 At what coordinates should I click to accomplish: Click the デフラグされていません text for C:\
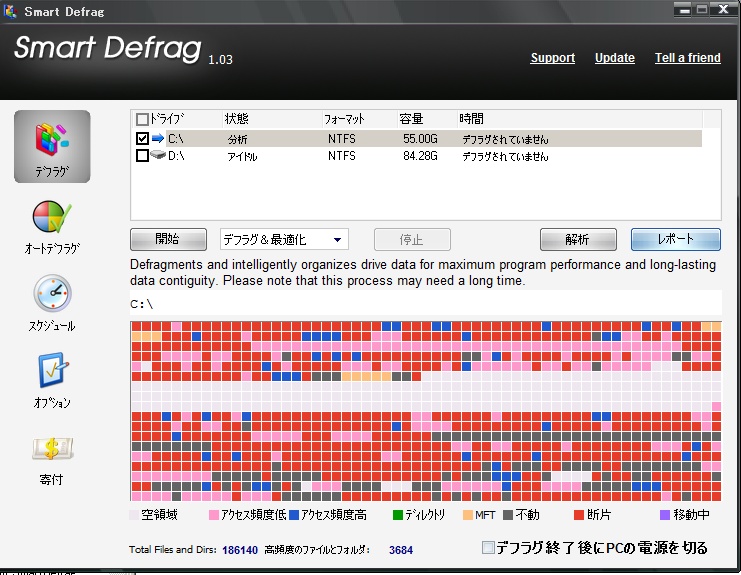coord(505,139)
